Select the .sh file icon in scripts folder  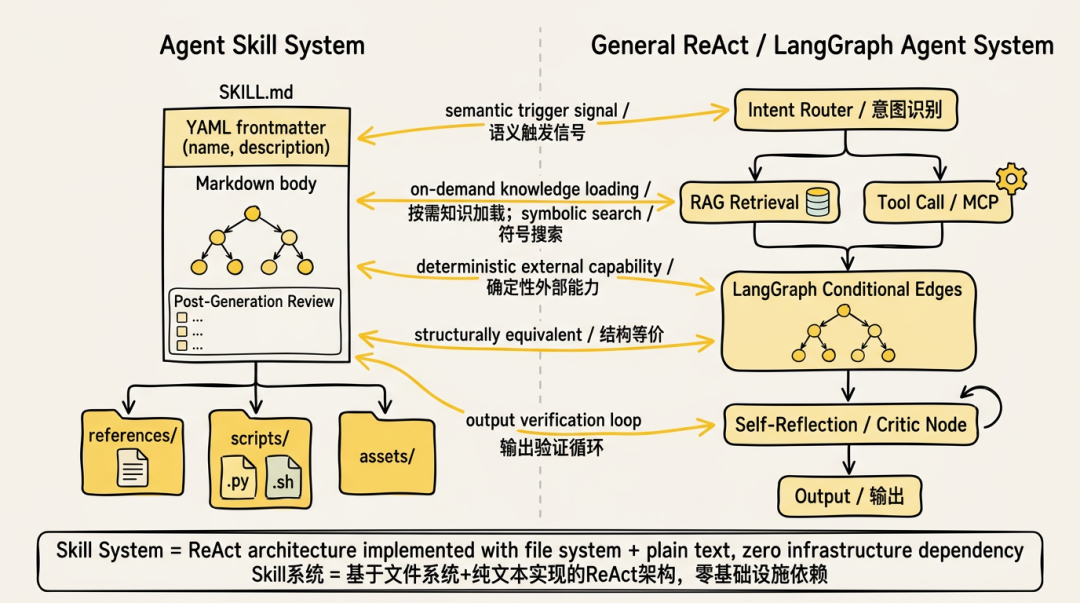(x=283, y=478)
